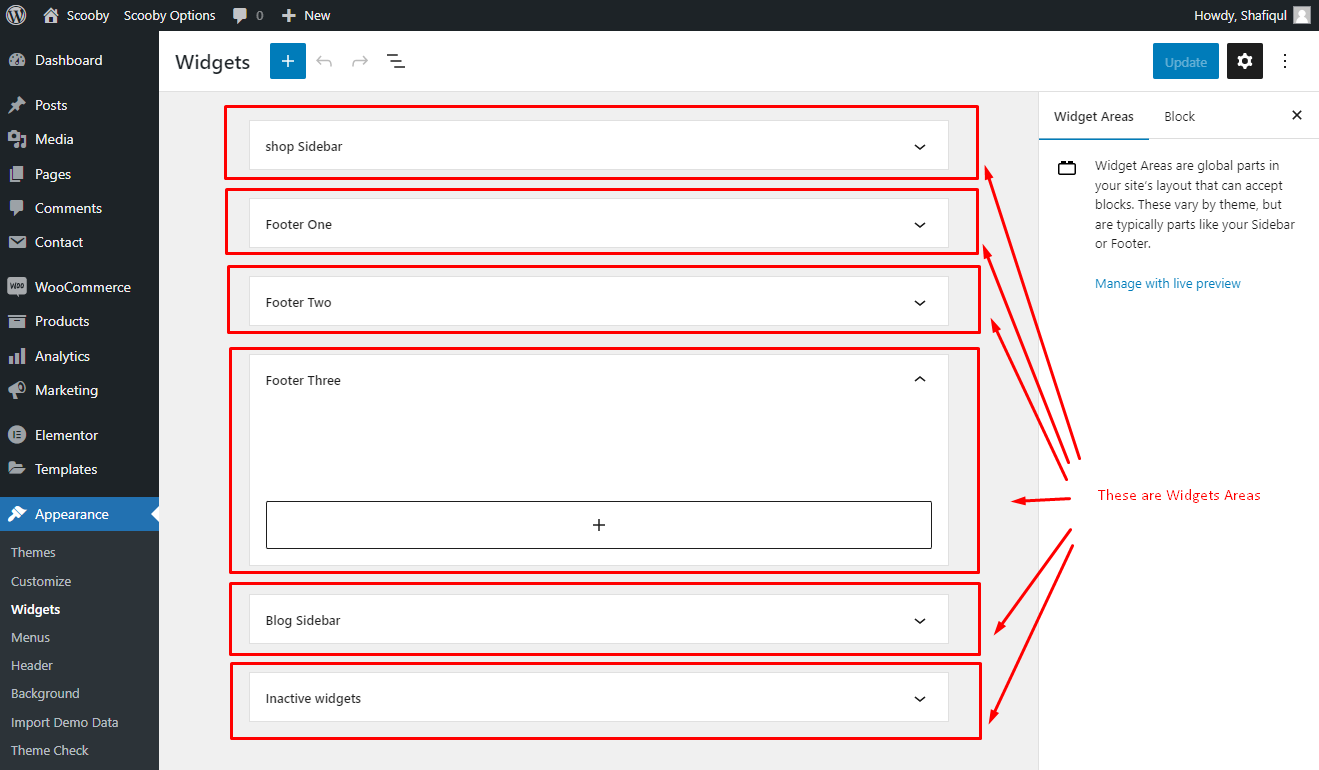This screenshot has width=1319, height=770.
Task: Expand the Inactive widgets area
Action: point(920,699)
